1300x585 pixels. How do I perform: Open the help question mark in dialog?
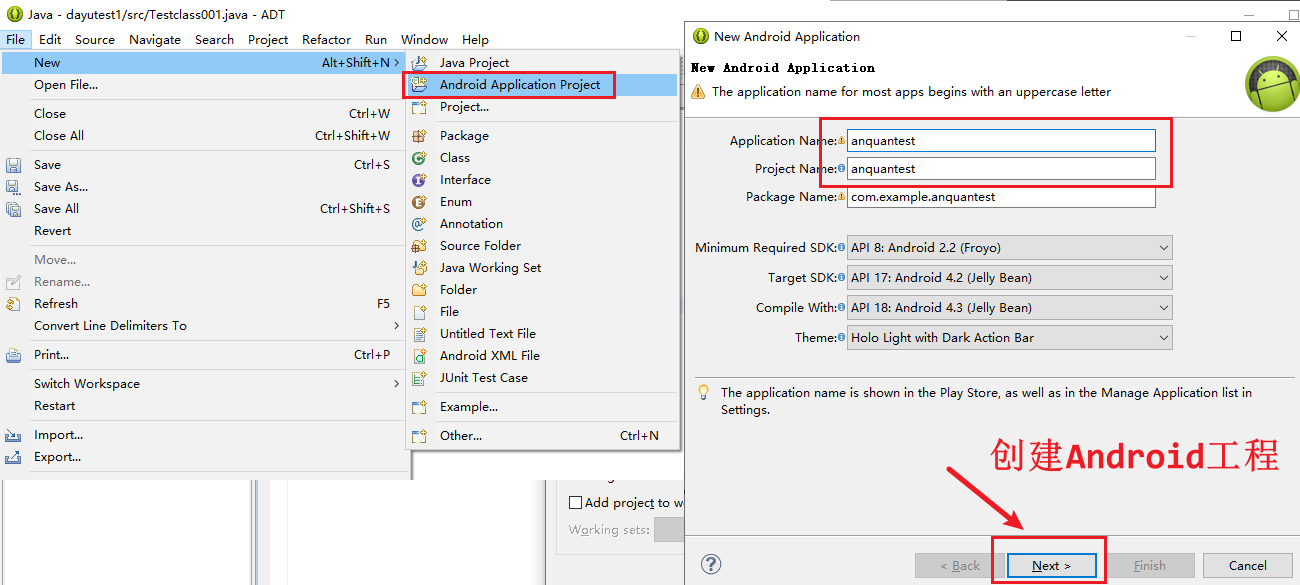tap(711, 564)
